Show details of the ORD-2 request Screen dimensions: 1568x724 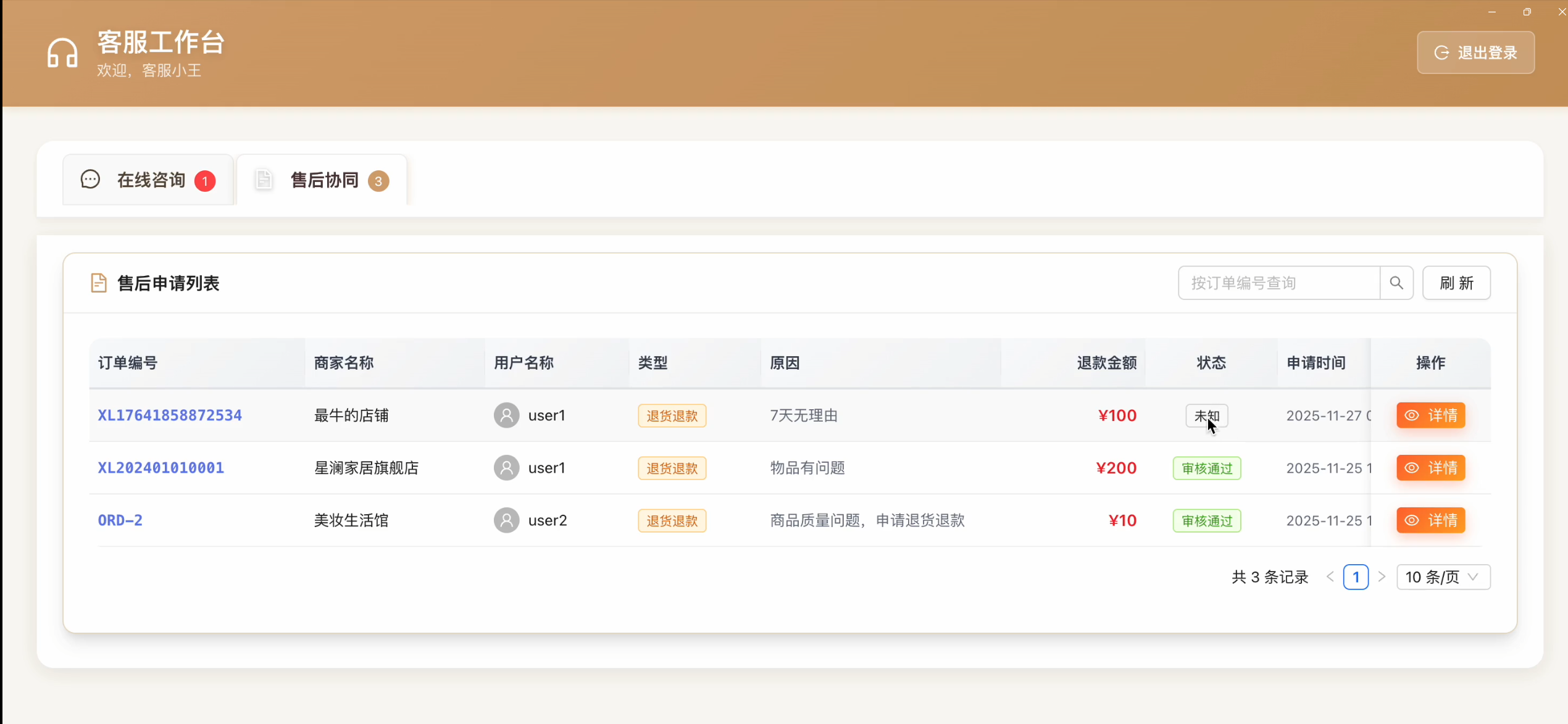(x=1430, y=520)
